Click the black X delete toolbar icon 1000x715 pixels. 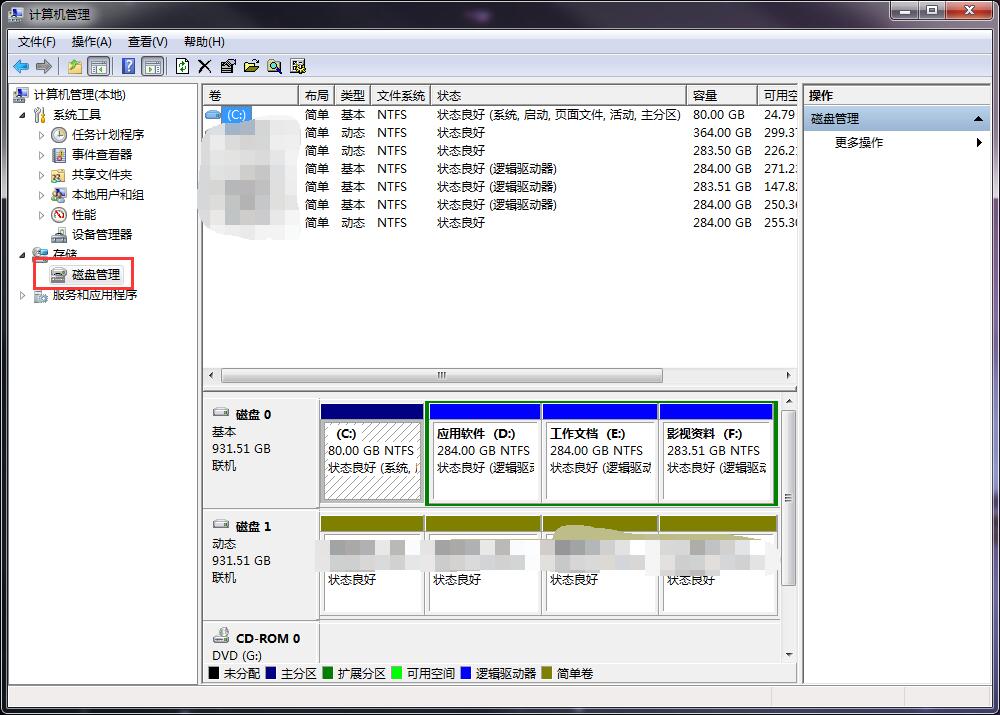point(205,66)
